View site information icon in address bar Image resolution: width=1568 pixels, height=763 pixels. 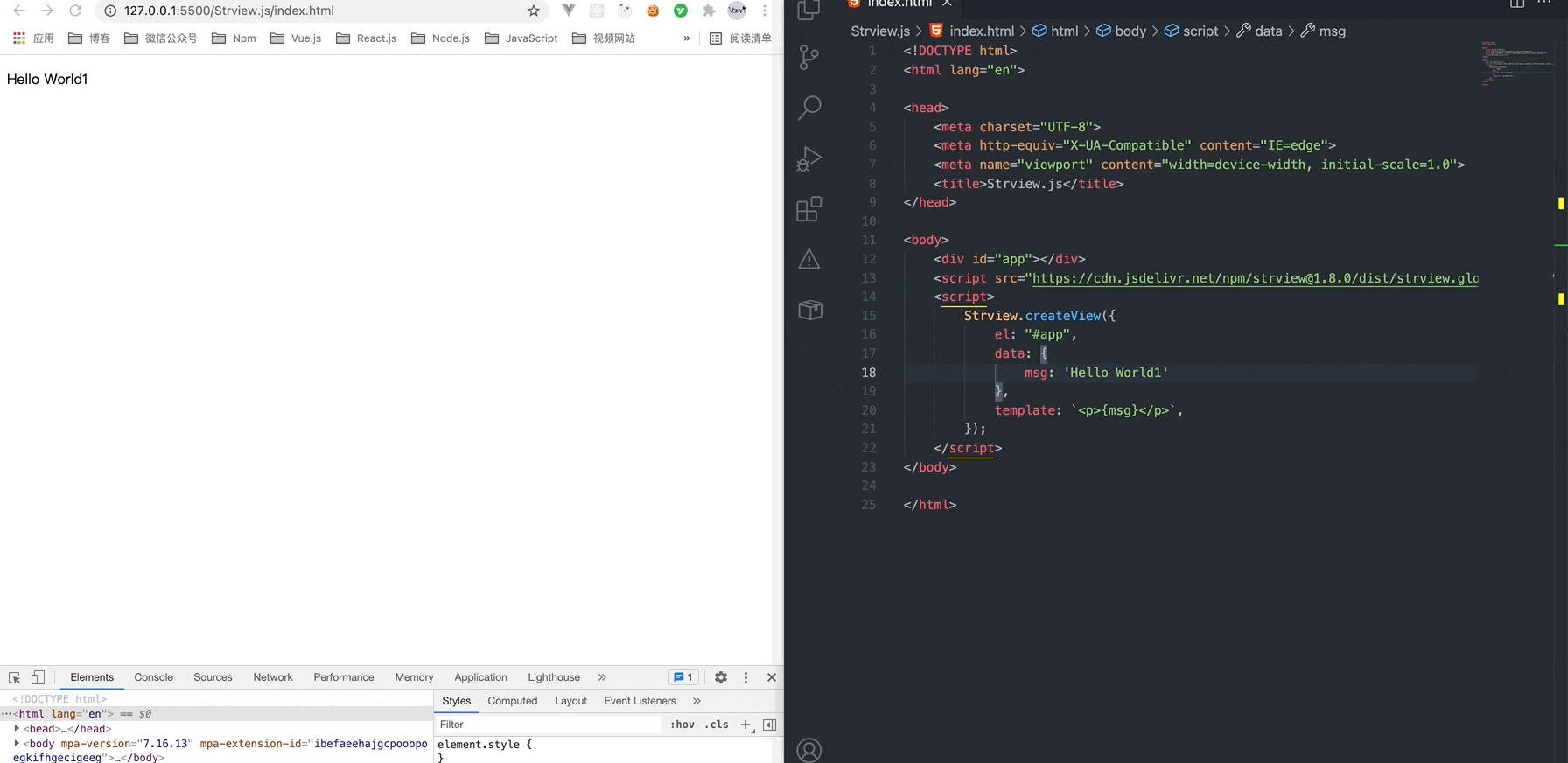(x=110, y=10)
